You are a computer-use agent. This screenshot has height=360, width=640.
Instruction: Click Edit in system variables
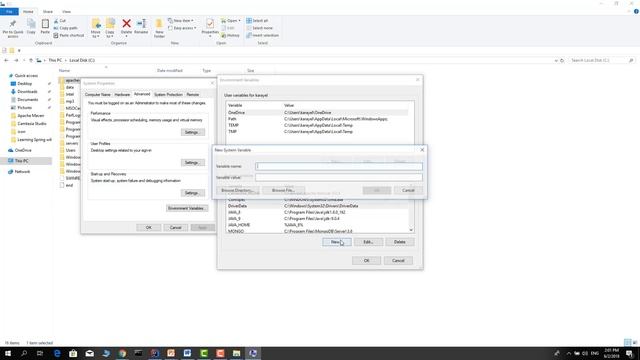(368, 242)
